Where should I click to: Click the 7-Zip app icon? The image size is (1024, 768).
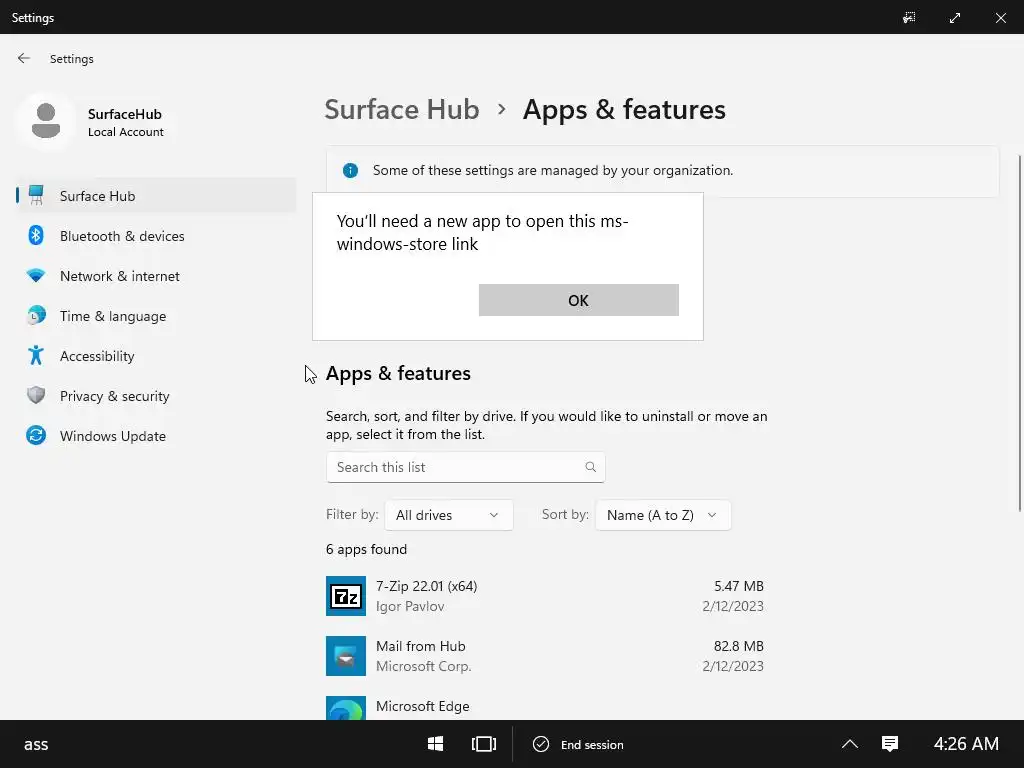(345, 596)
